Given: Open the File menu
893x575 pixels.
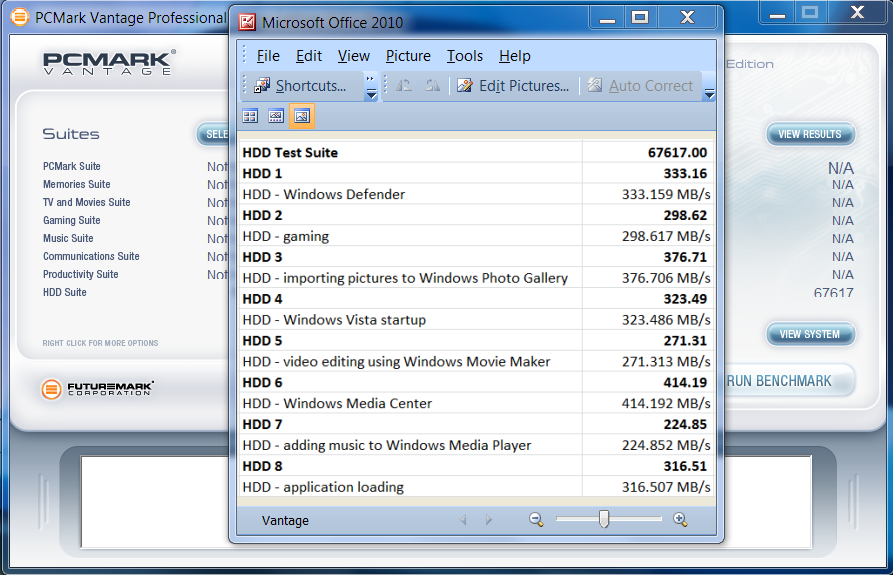Looking at the screenshot, I should click(x=268, y=56).
